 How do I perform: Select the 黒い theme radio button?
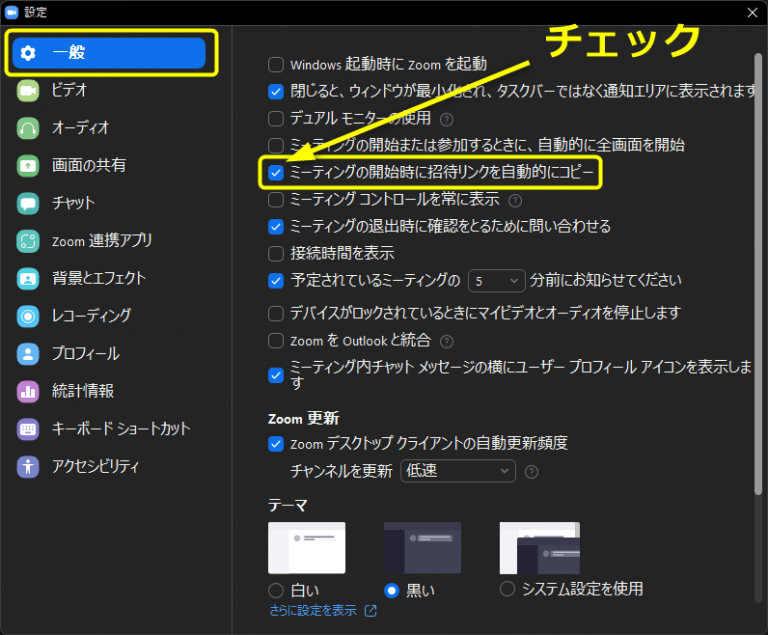pyautogui.click(x=391, y=590)
